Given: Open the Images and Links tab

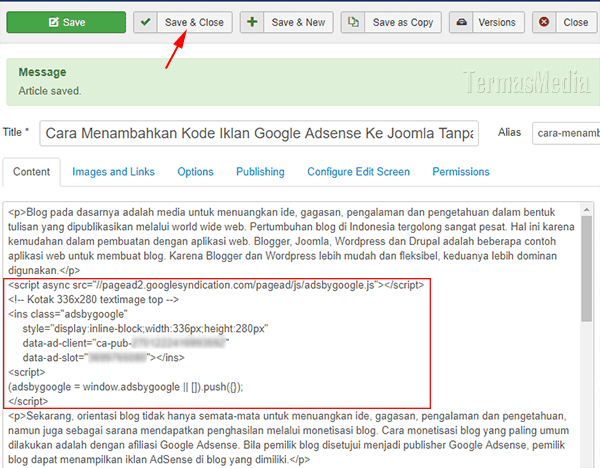Looking at the screenshot, I should (113, 172).
